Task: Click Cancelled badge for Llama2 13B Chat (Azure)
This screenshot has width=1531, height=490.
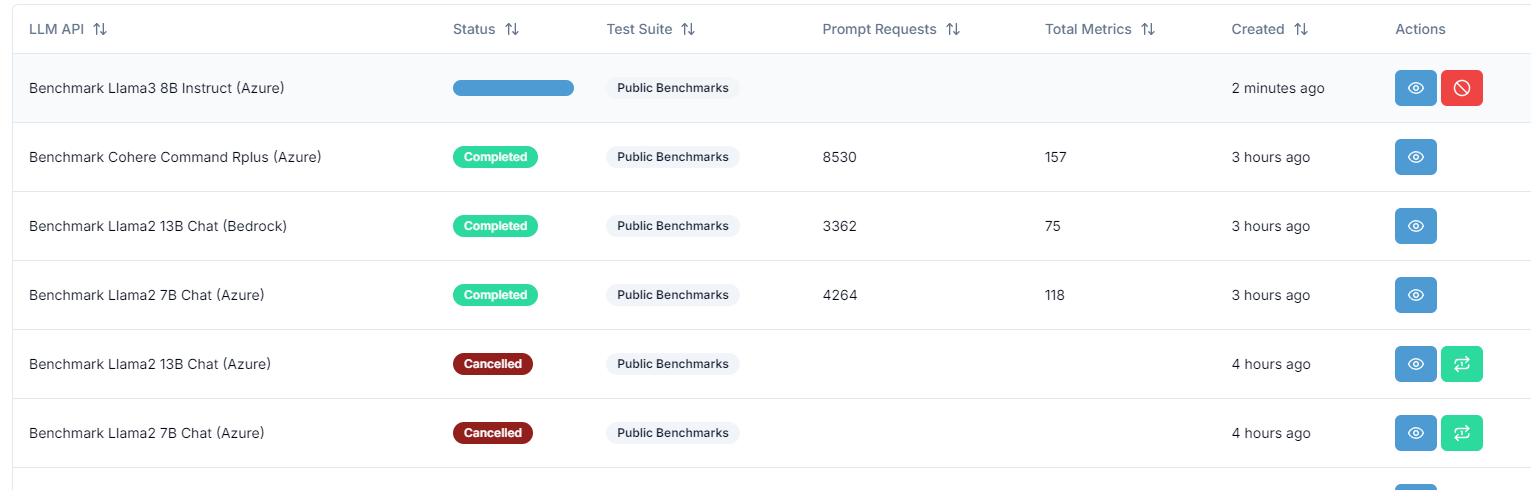Action: tap(493, 364)
